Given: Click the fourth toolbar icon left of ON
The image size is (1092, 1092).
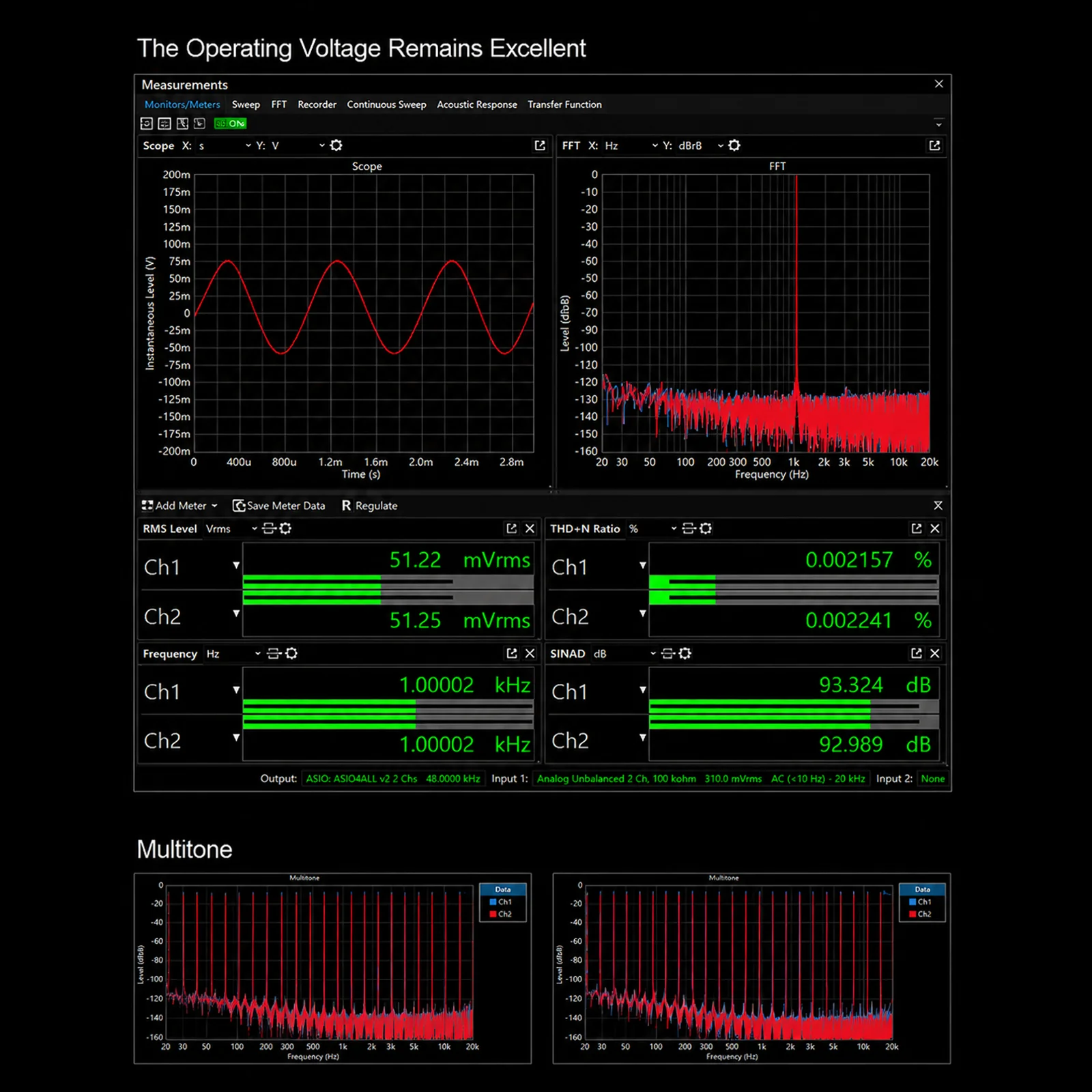Looking at the screenshot, I should [x=199, y=124].
